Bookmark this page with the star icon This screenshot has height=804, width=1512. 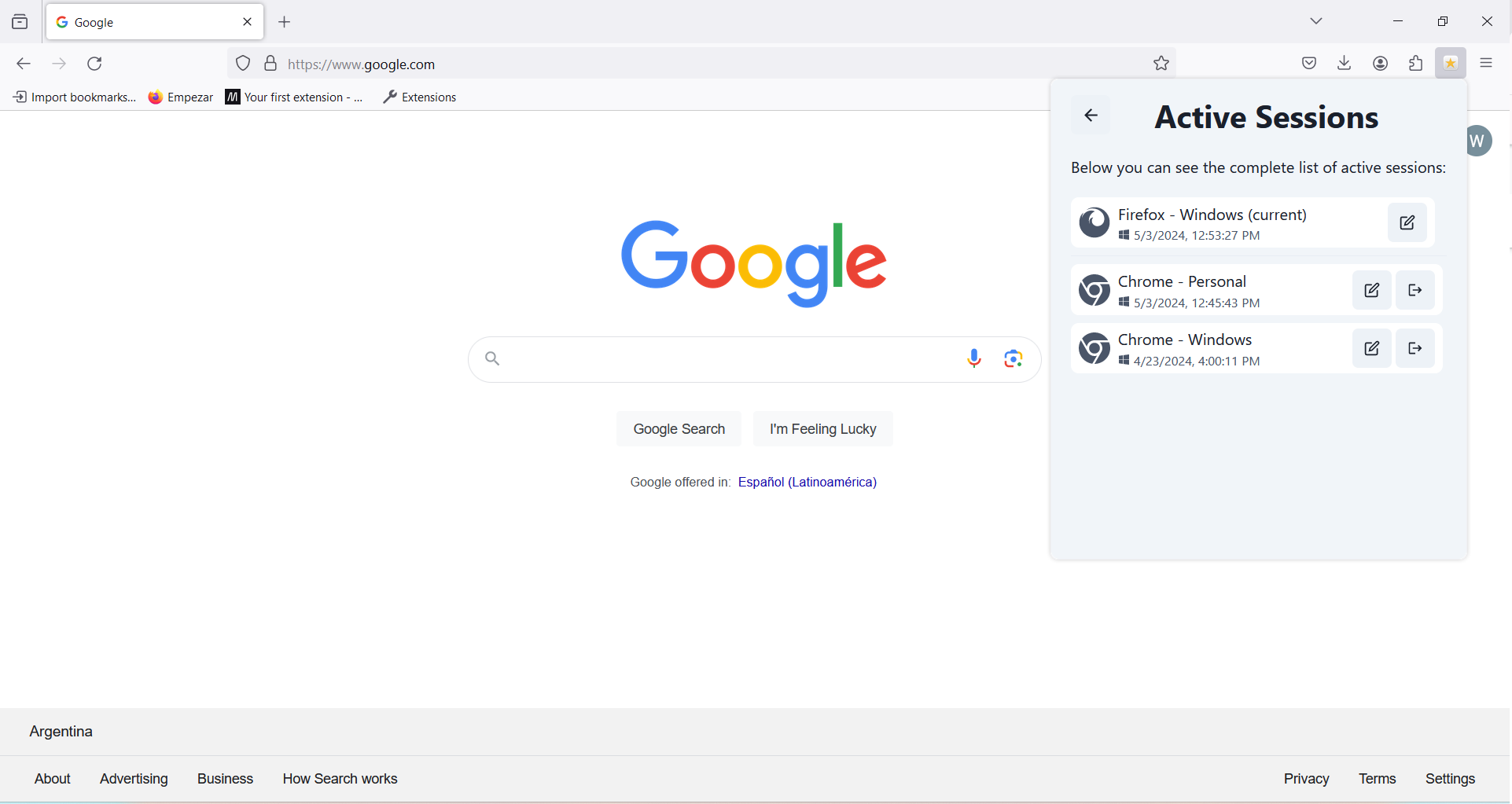tap(1161, 64)
